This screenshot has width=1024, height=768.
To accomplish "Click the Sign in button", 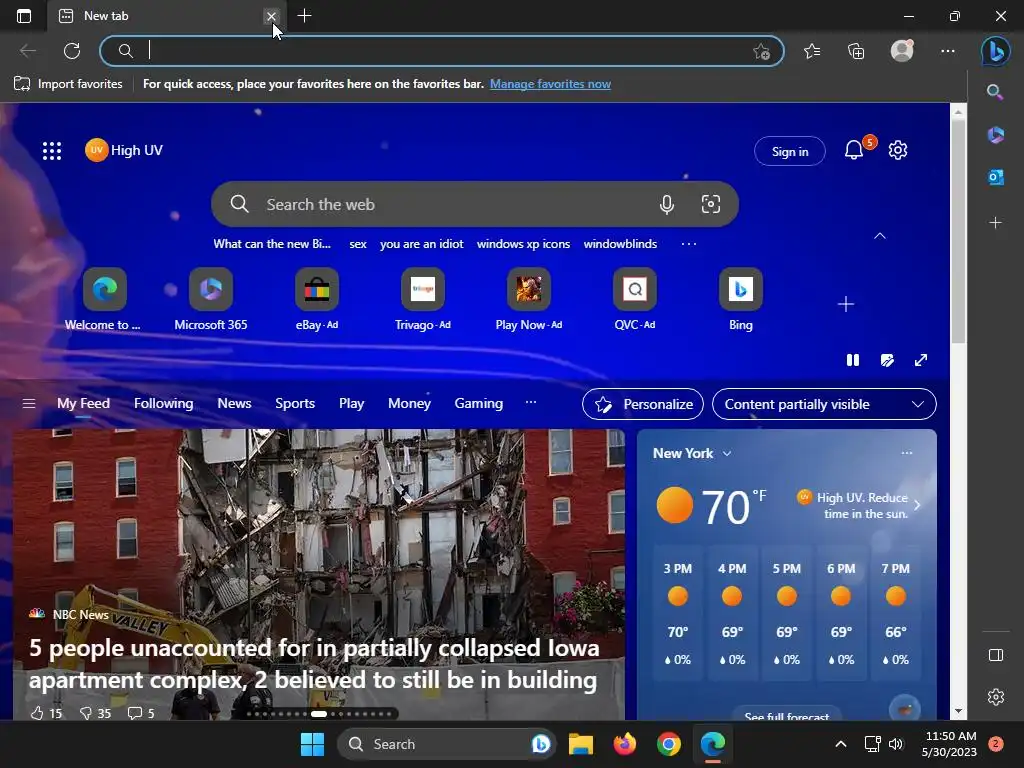I will 790,152.
